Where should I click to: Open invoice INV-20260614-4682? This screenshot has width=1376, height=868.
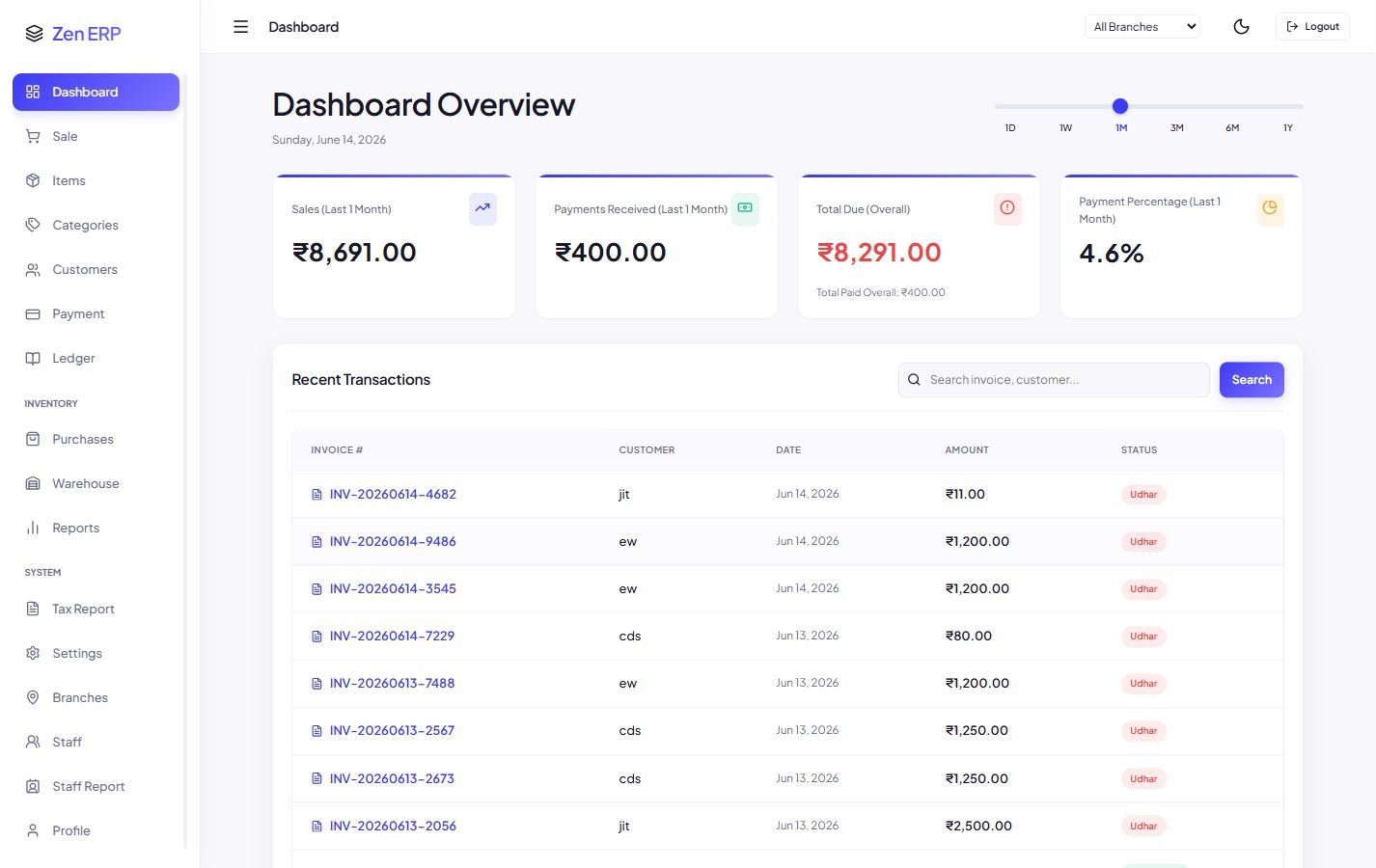pos(393,494)
